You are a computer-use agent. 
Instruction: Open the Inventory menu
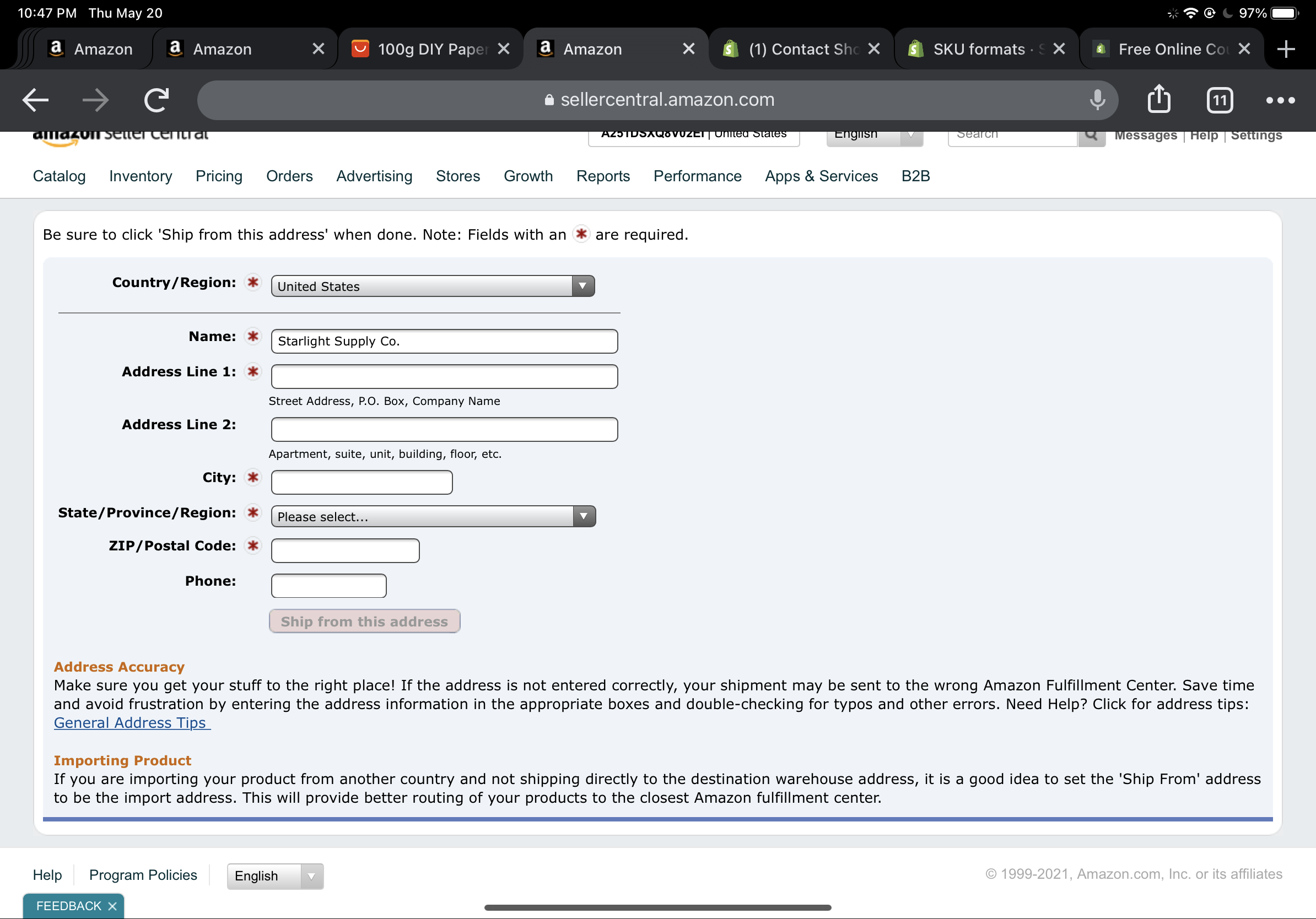pyautogui.click(x=141, y=176)
